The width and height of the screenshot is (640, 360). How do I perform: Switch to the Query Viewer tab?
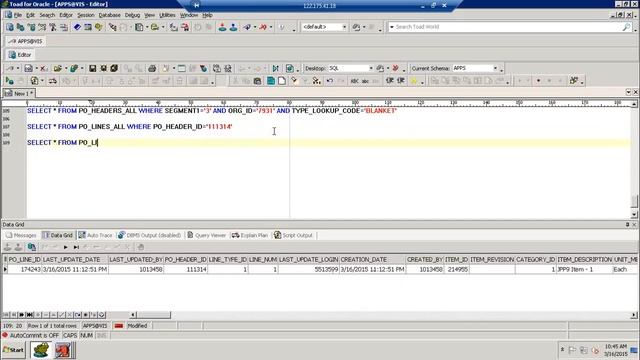point(207,235)
